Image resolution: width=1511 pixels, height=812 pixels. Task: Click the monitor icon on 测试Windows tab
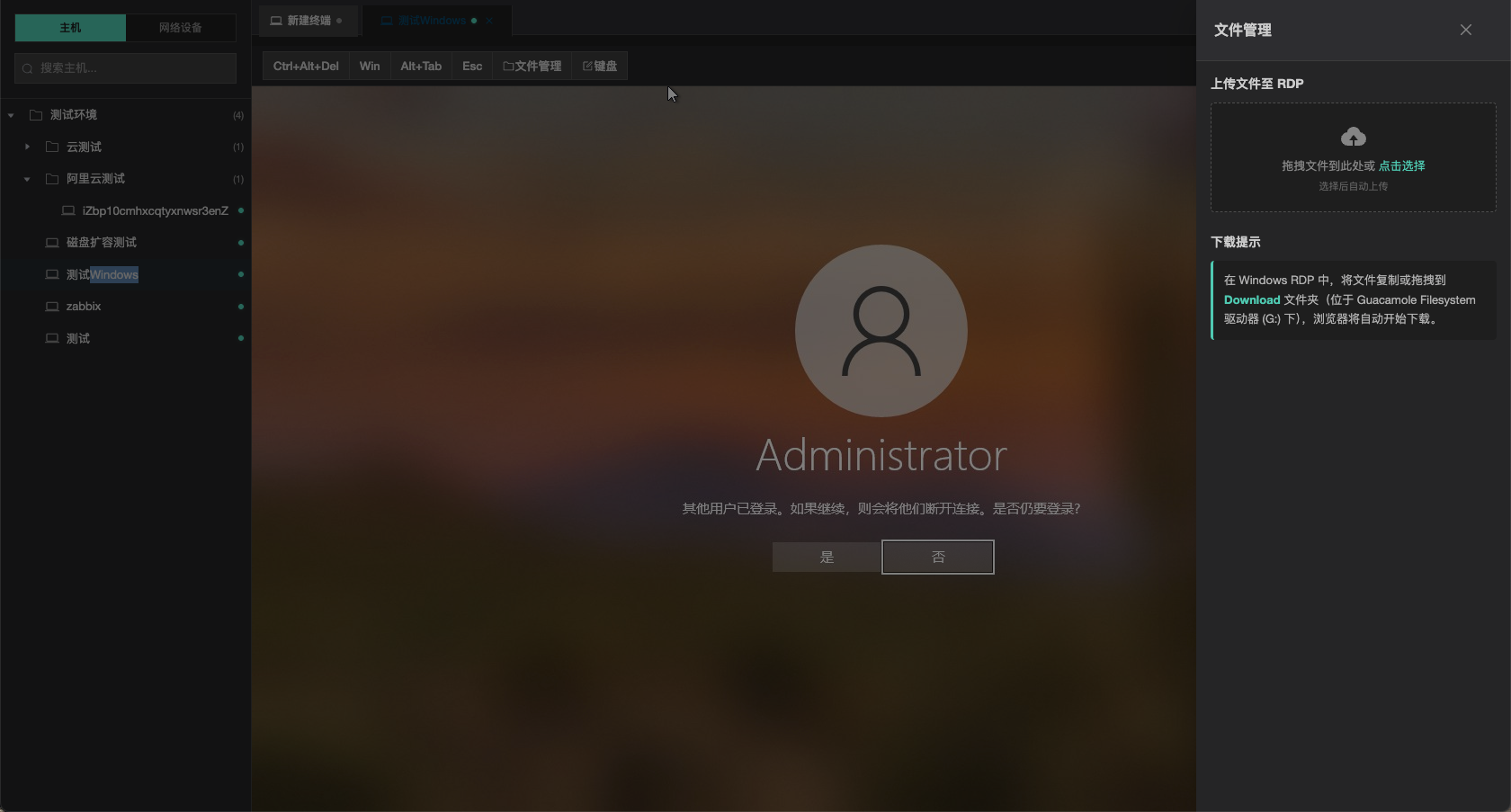[x=387, y=21]
